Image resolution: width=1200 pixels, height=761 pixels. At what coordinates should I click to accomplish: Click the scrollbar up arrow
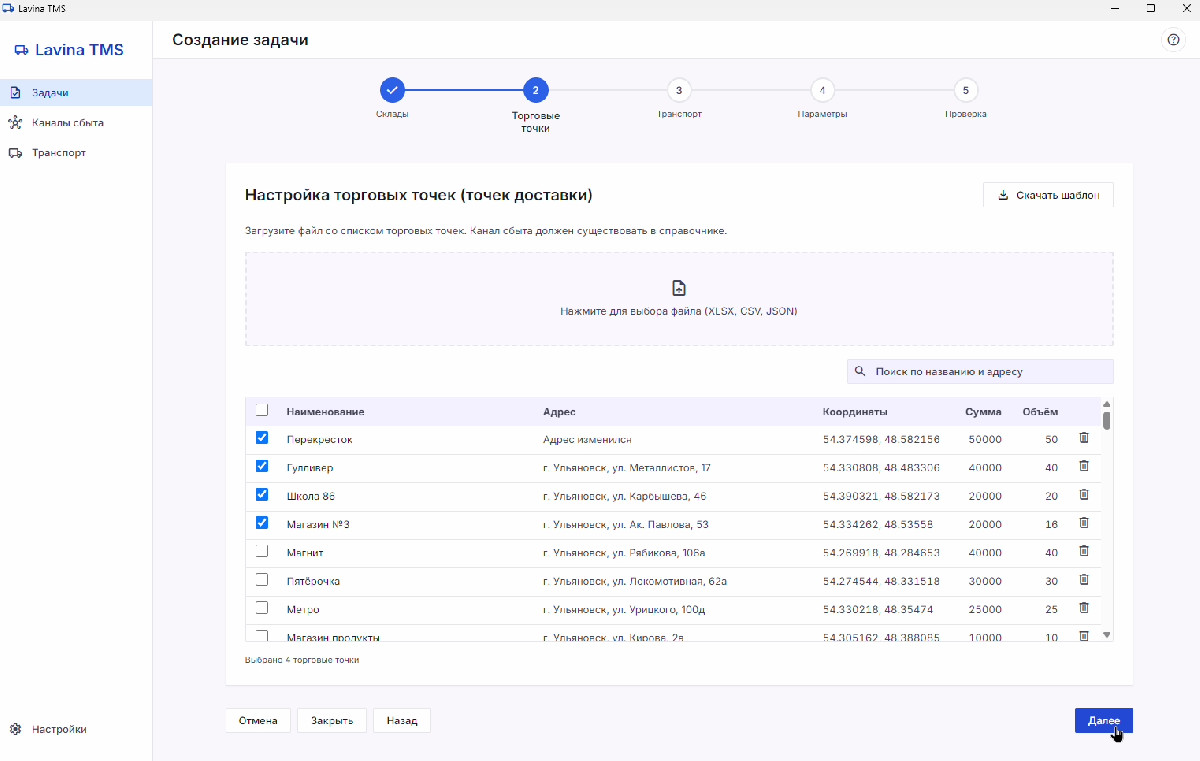point(1106,403)
